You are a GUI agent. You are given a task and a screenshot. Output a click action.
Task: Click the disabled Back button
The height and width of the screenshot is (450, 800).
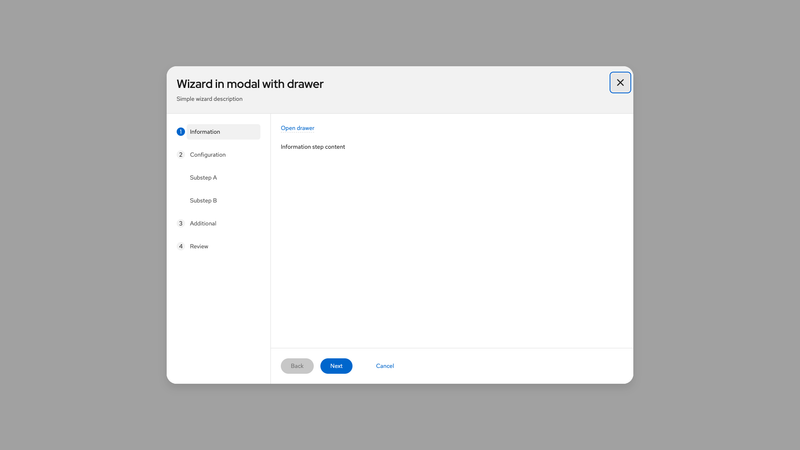[297, 366]
